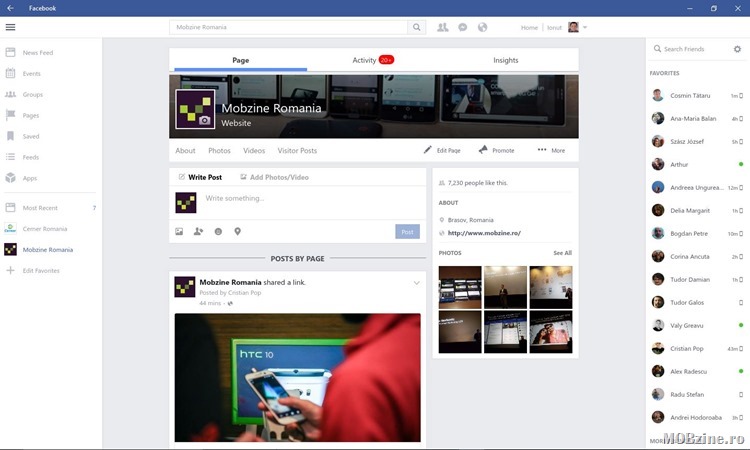Click Ionut profile name link
Screen dimensions: 750x450
click(x=554, y=28)
